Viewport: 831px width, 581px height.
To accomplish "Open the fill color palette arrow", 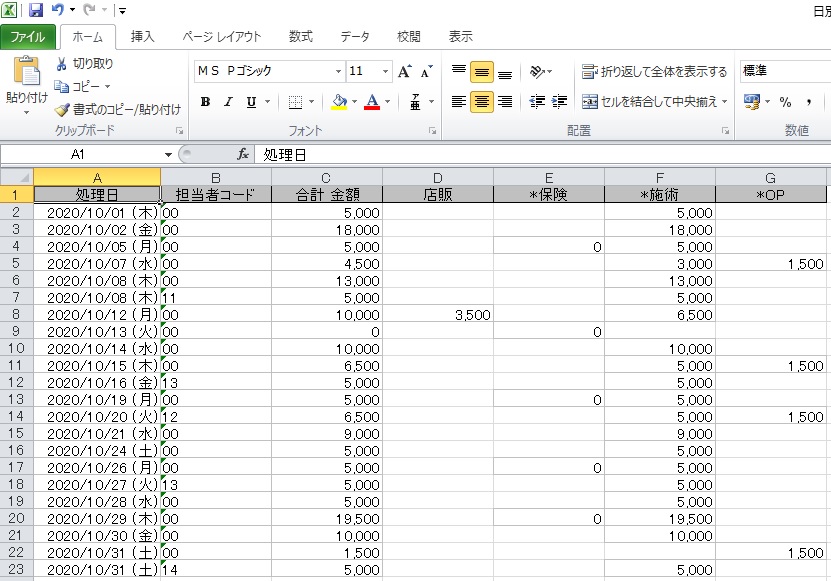I will [354, 102].
